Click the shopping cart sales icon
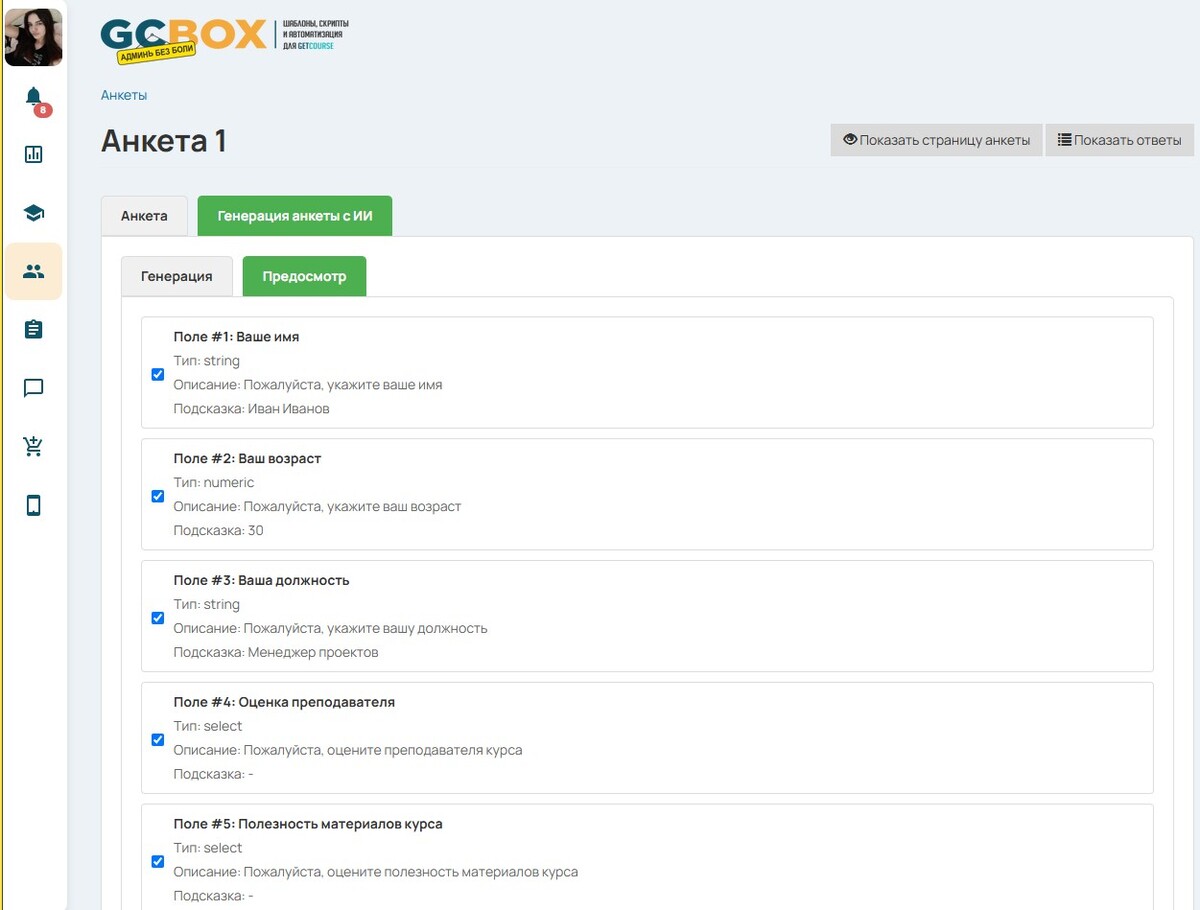This screenshot has height=910, width=1200. point(34,446)
